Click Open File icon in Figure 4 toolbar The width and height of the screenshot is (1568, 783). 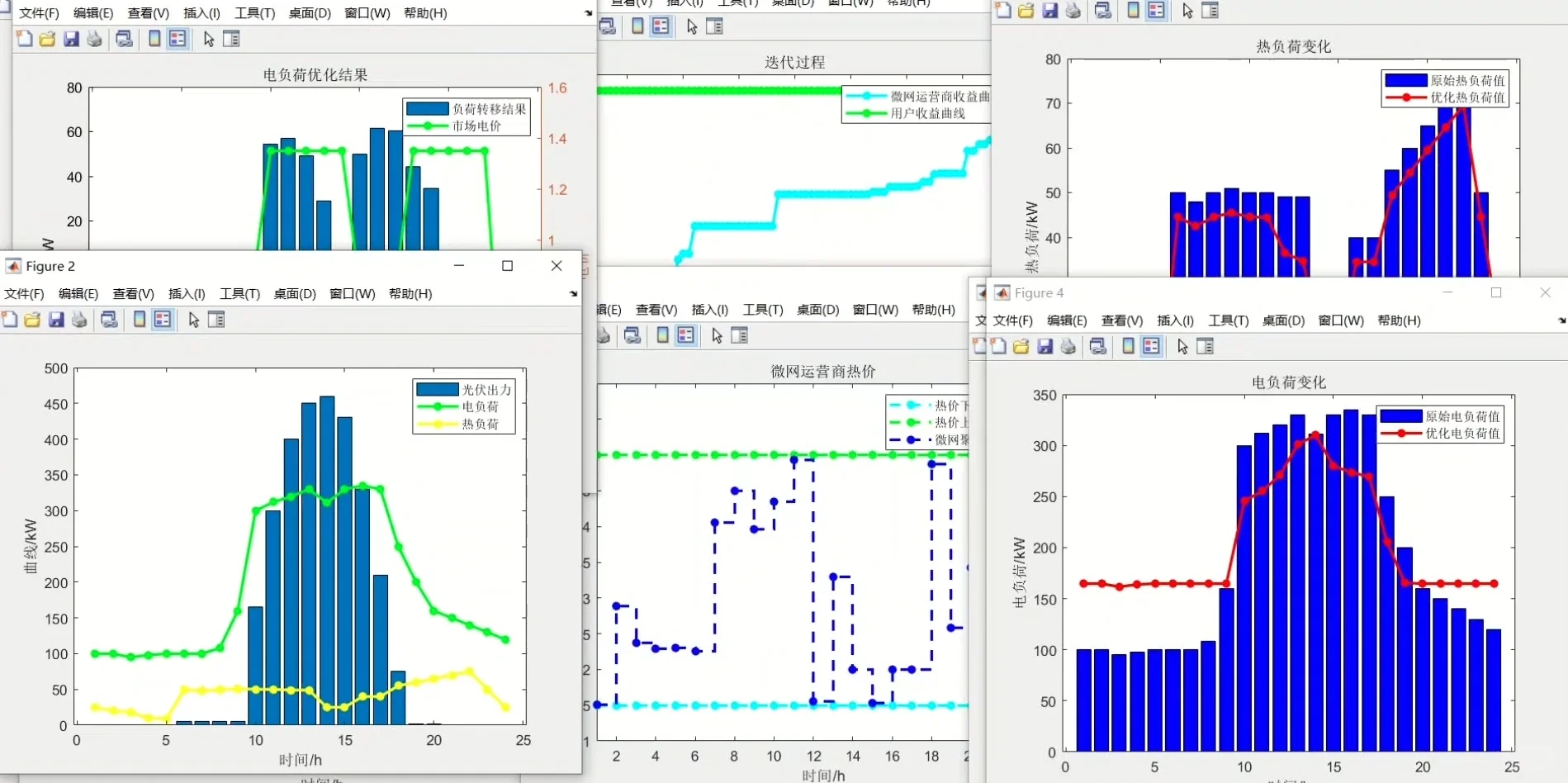click(1021, 347)
